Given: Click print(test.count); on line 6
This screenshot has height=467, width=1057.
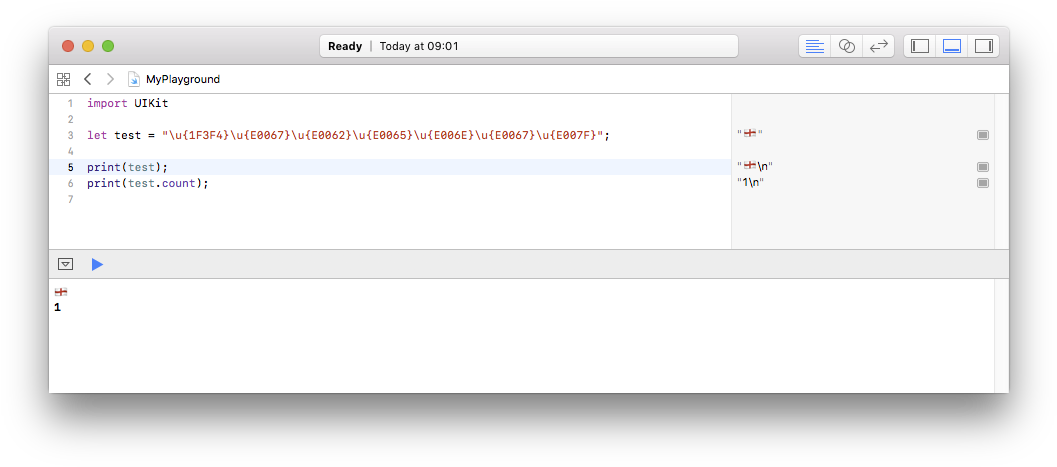Looking at the screenshot, I should tap(148, 183).
